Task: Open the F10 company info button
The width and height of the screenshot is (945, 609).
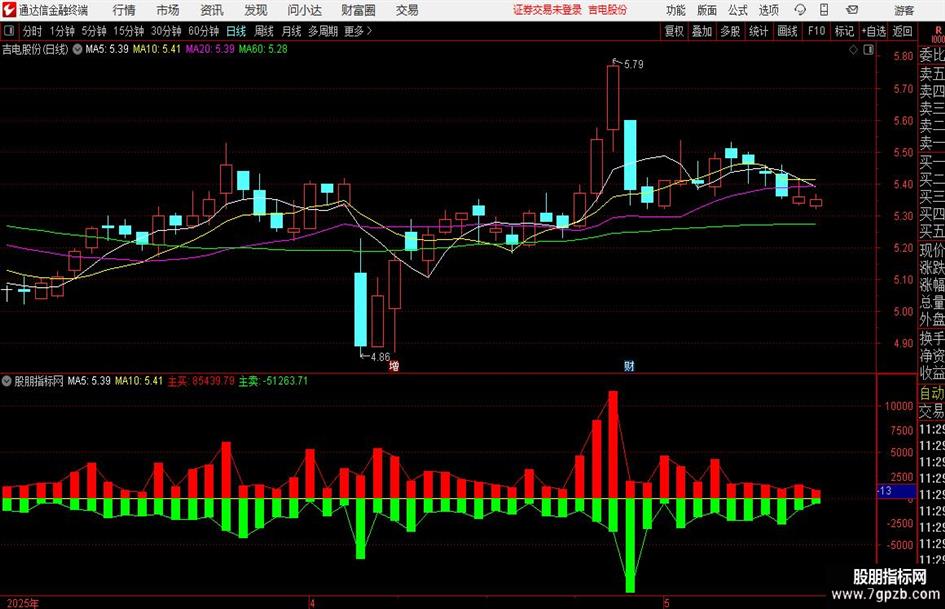Action: (817, 31)
